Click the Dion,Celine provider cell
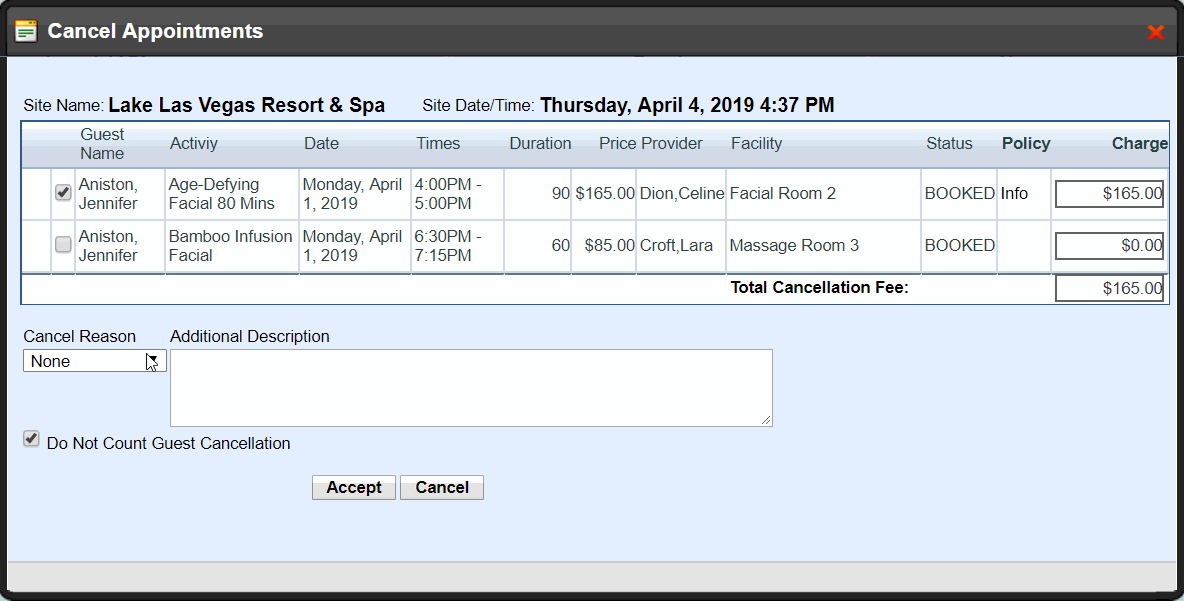The width and height of the screenshot is (1184, 601). tap(682, 193)
